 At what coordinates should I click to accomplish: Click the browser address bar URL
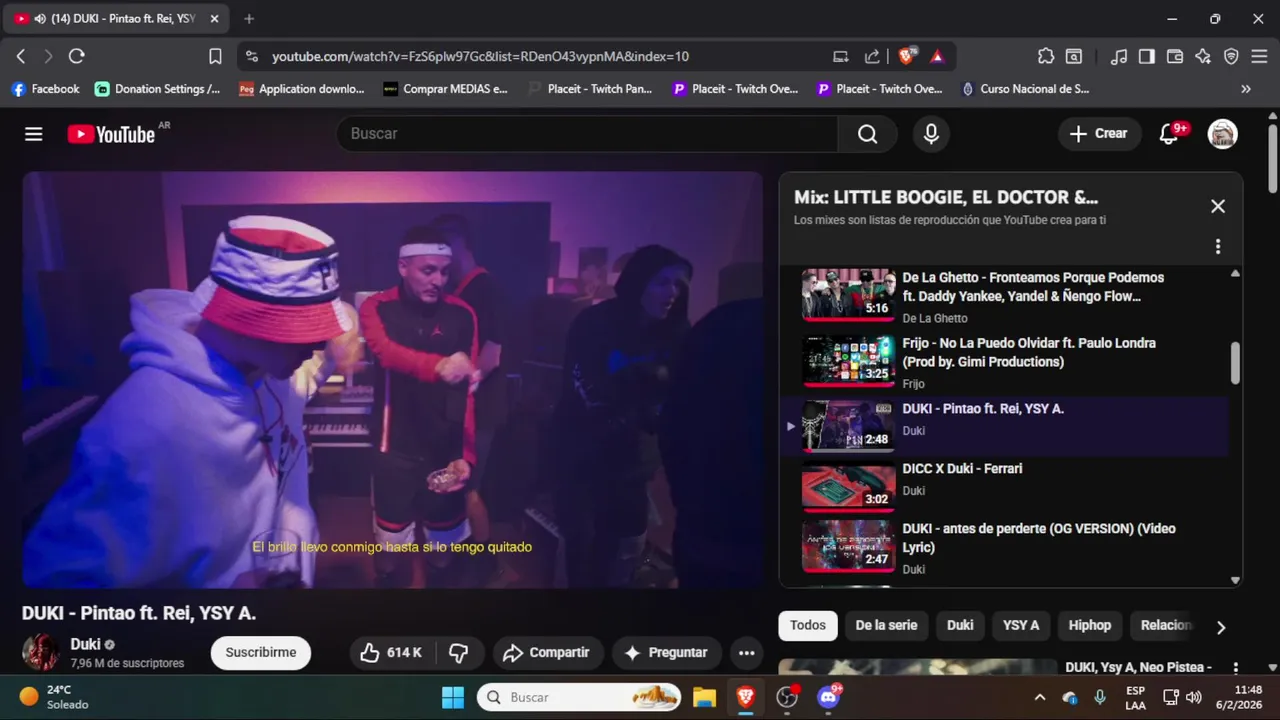(480, 57)
